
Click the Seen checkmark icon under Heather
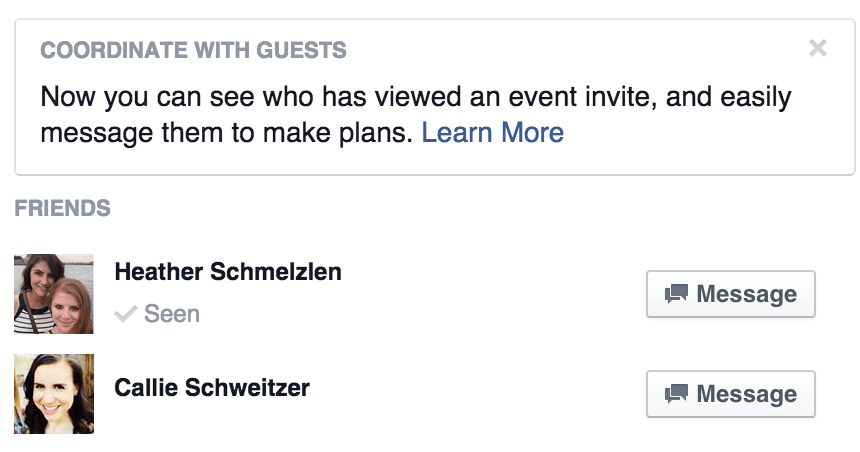point(126,315)
